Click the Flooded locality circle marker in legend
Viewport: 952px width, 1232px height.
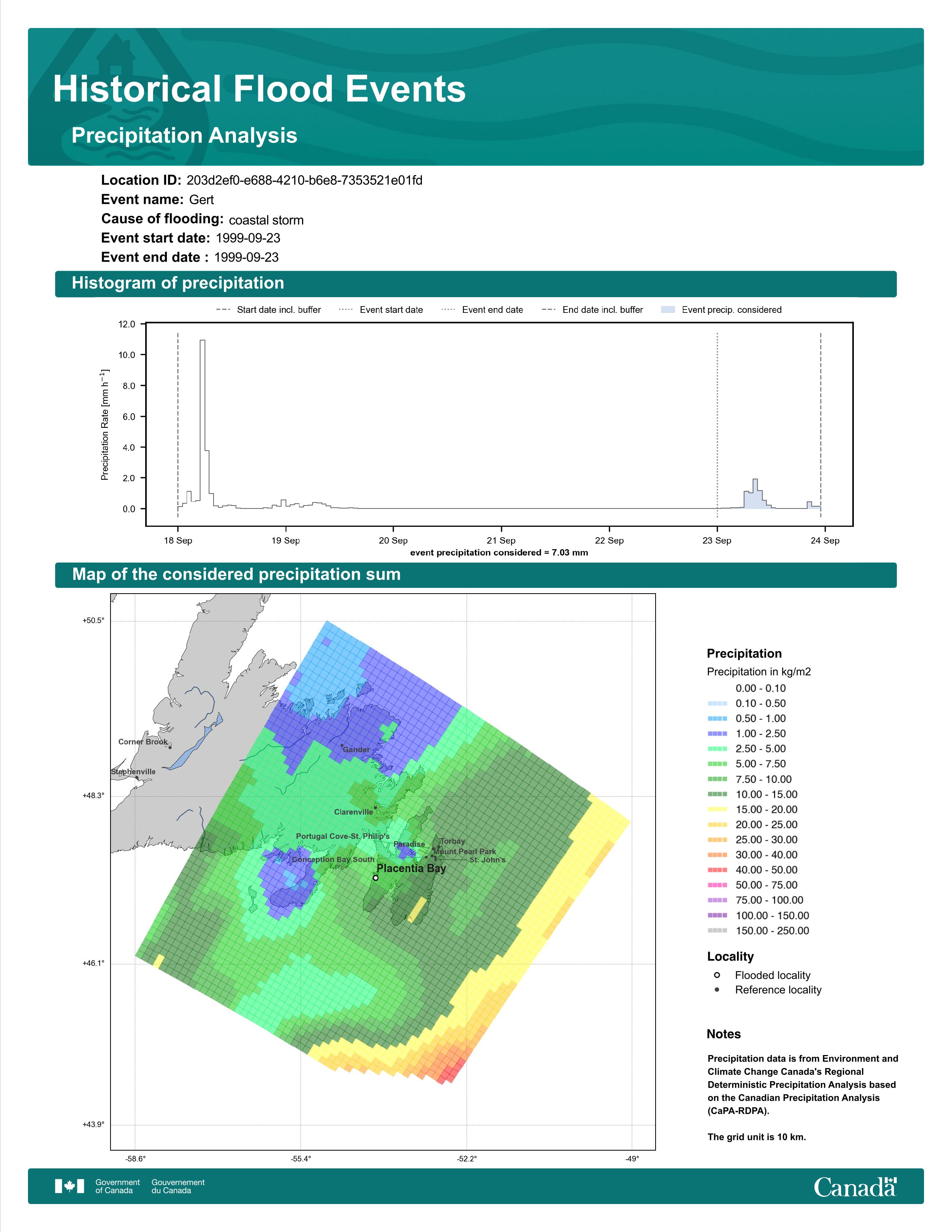tap(717, 975)
